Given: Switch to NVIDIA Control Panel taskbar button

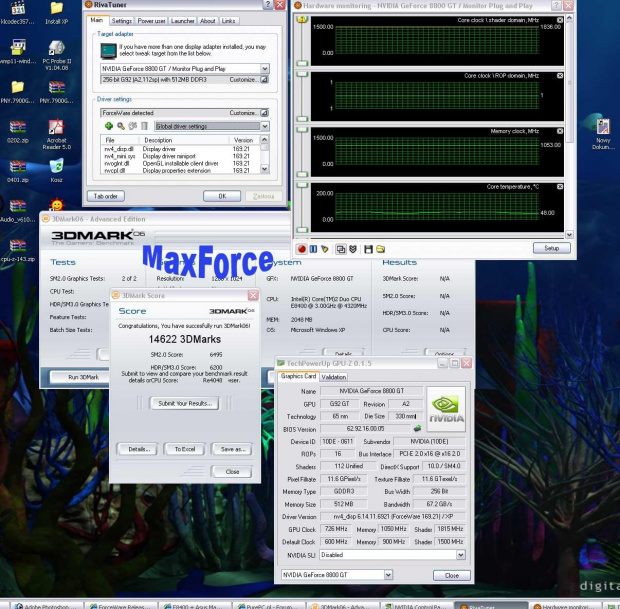Looking at the screenshot, I should pos(417,605).
